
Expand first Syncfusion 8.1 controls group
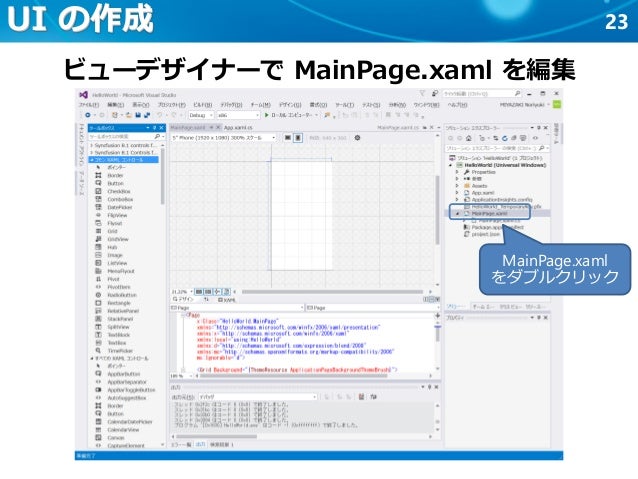tap(92, 145)
